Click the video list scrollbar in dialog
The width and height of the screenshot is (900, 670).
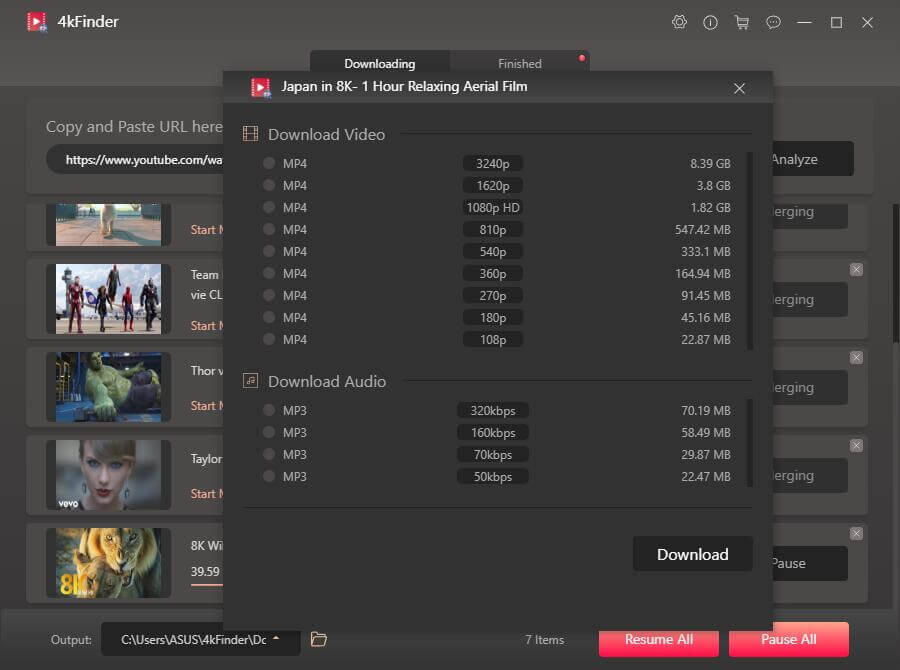[750, 250]
